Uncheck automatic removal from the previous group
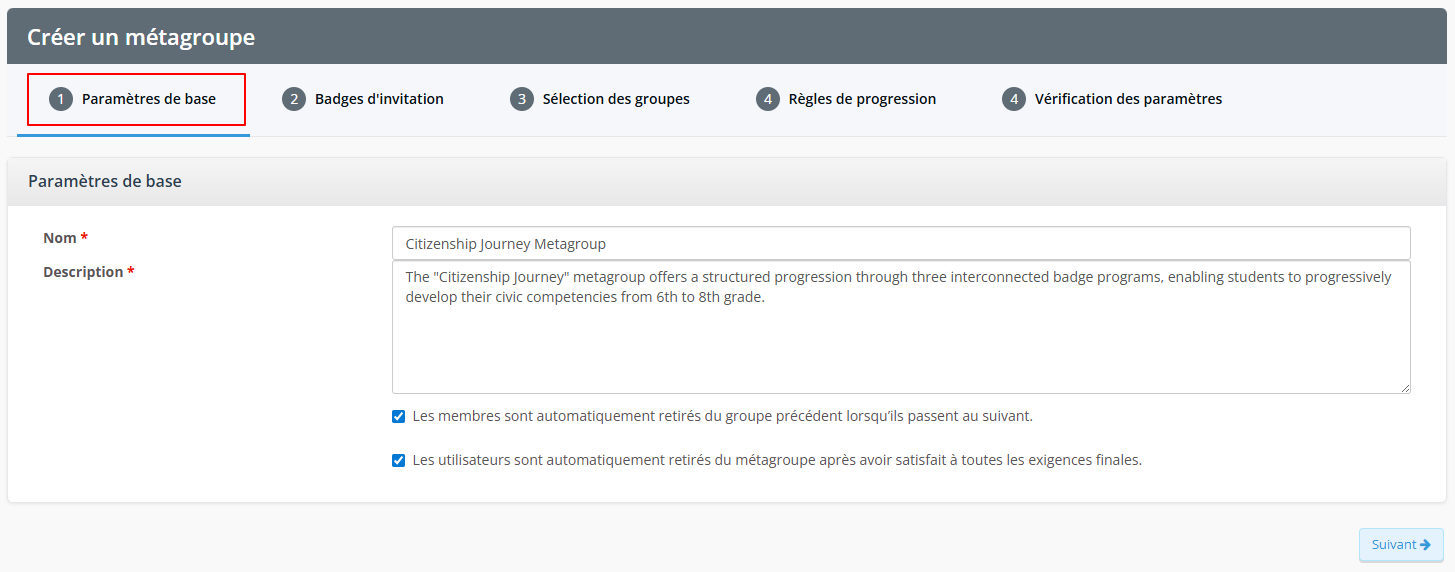Screen dimensions: 1455x572 pyautogui.click(x=399, y=417)
